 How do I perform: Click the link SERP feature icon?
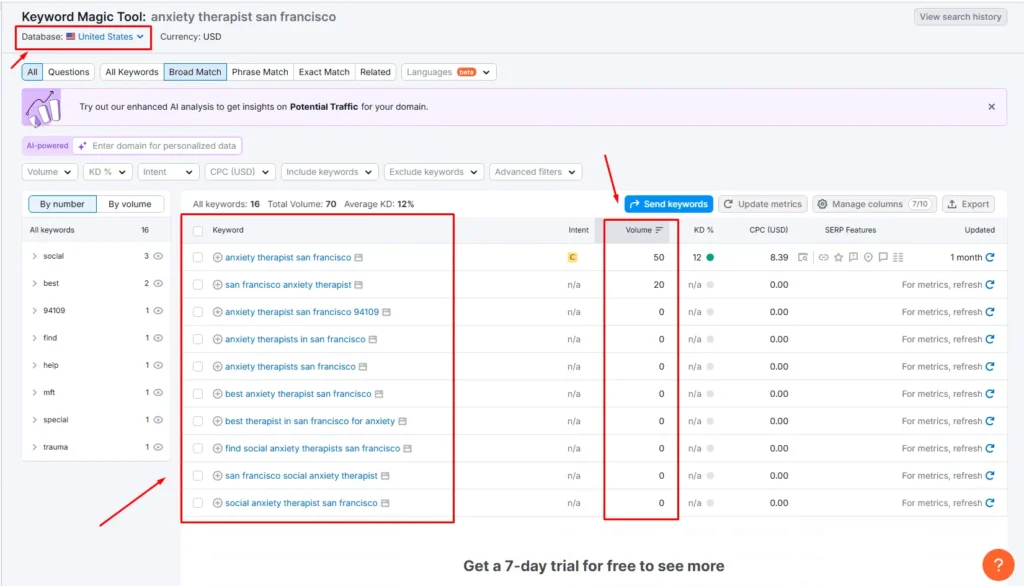tap(824, 257)
